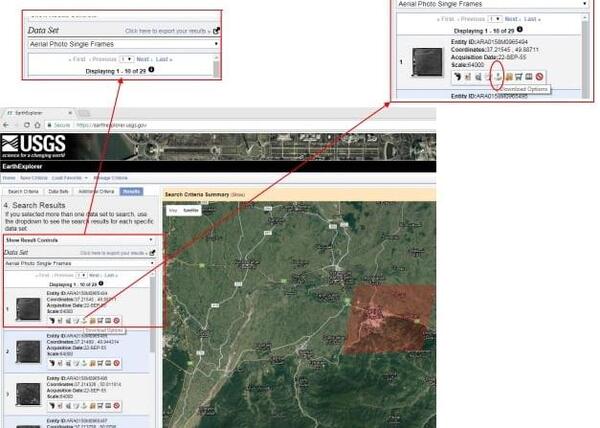This screenshot has width=600, height=428.
Task: Open the Additional Criteria tab
Action: pos(96,191)
